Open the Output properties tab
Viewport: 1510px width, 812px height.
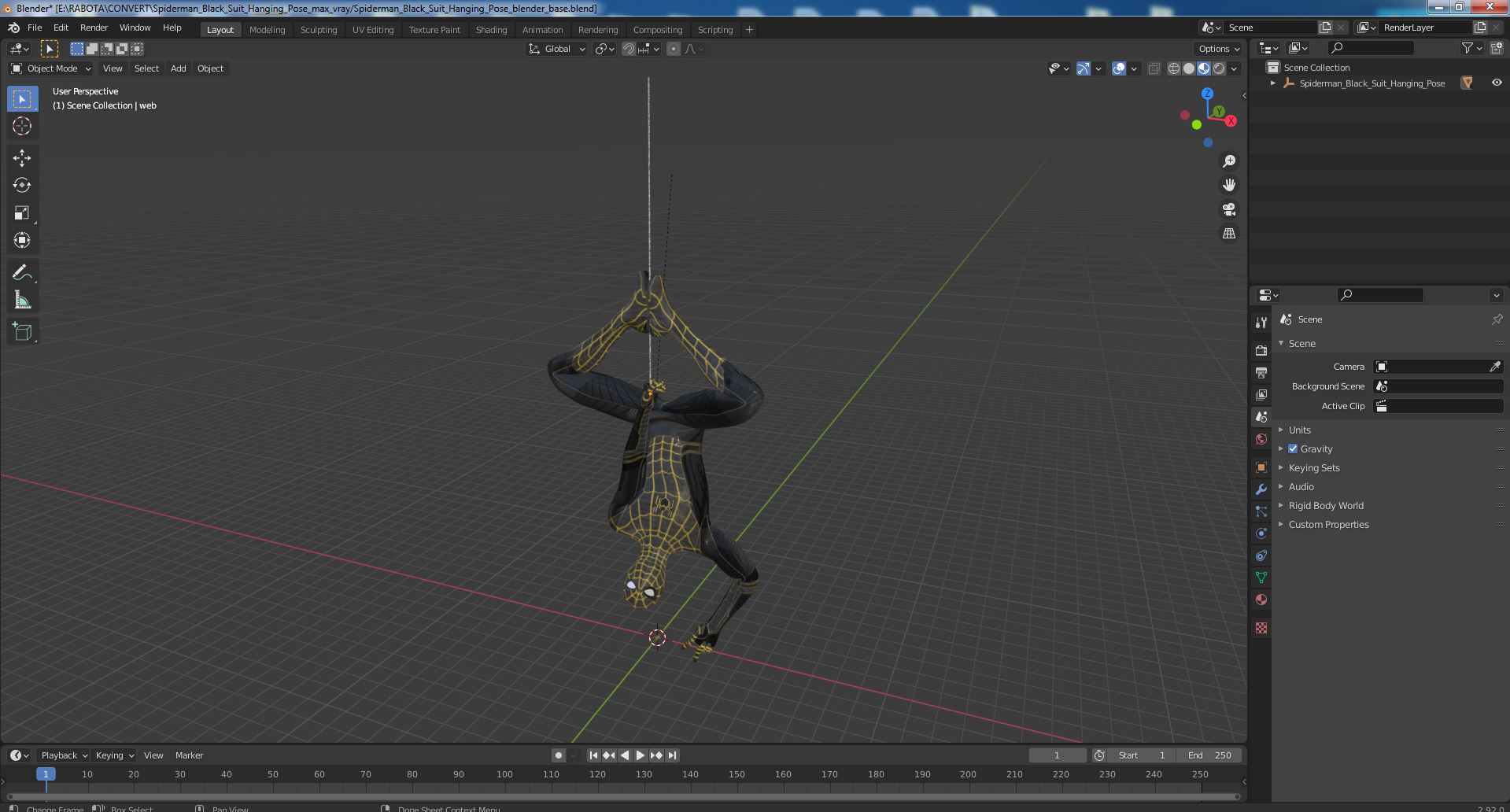point(1261,372)
